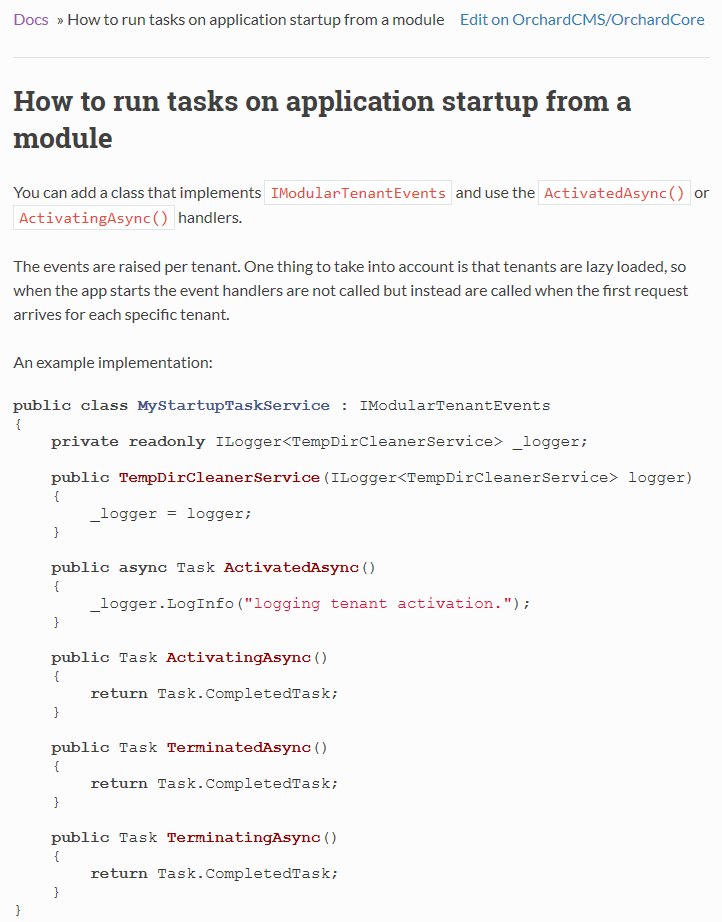Click the "_logger = logger;" assignment line
Screen dimensions: 722x922
(171, 514)
